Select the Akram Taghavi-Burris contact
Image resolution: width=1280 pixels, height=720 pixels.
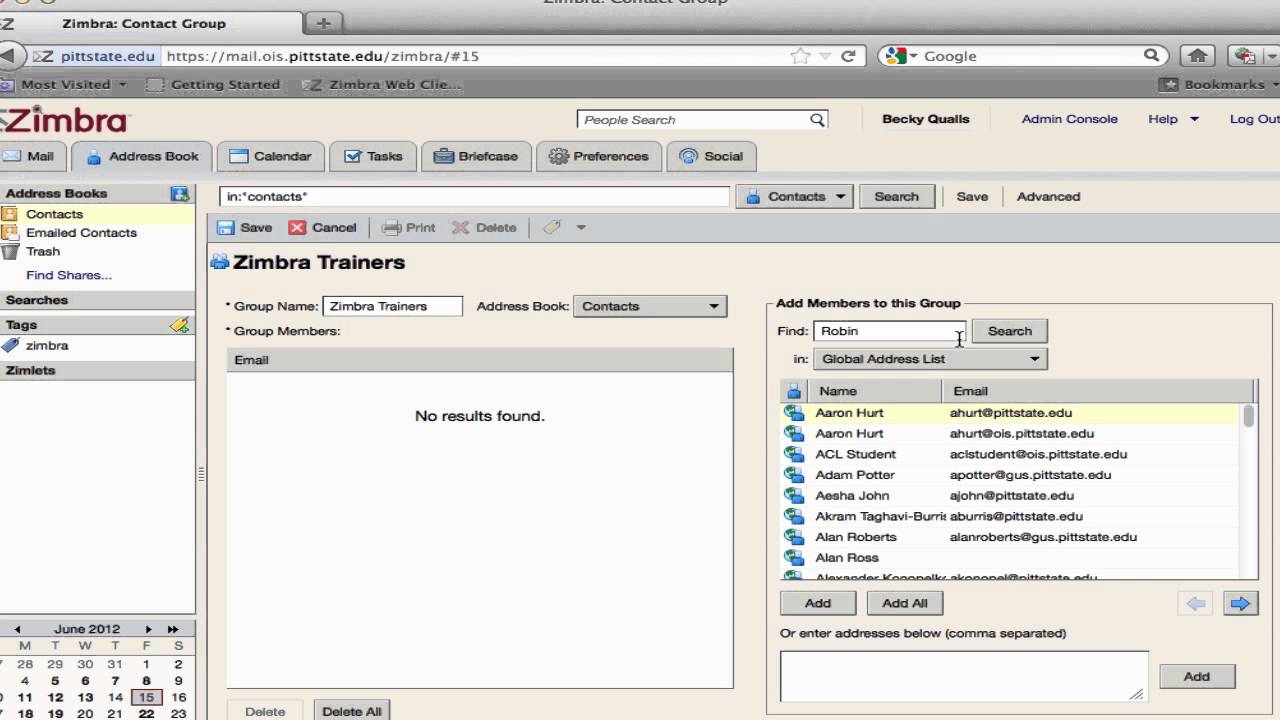pyautogui.click(x=1010, y=517)
